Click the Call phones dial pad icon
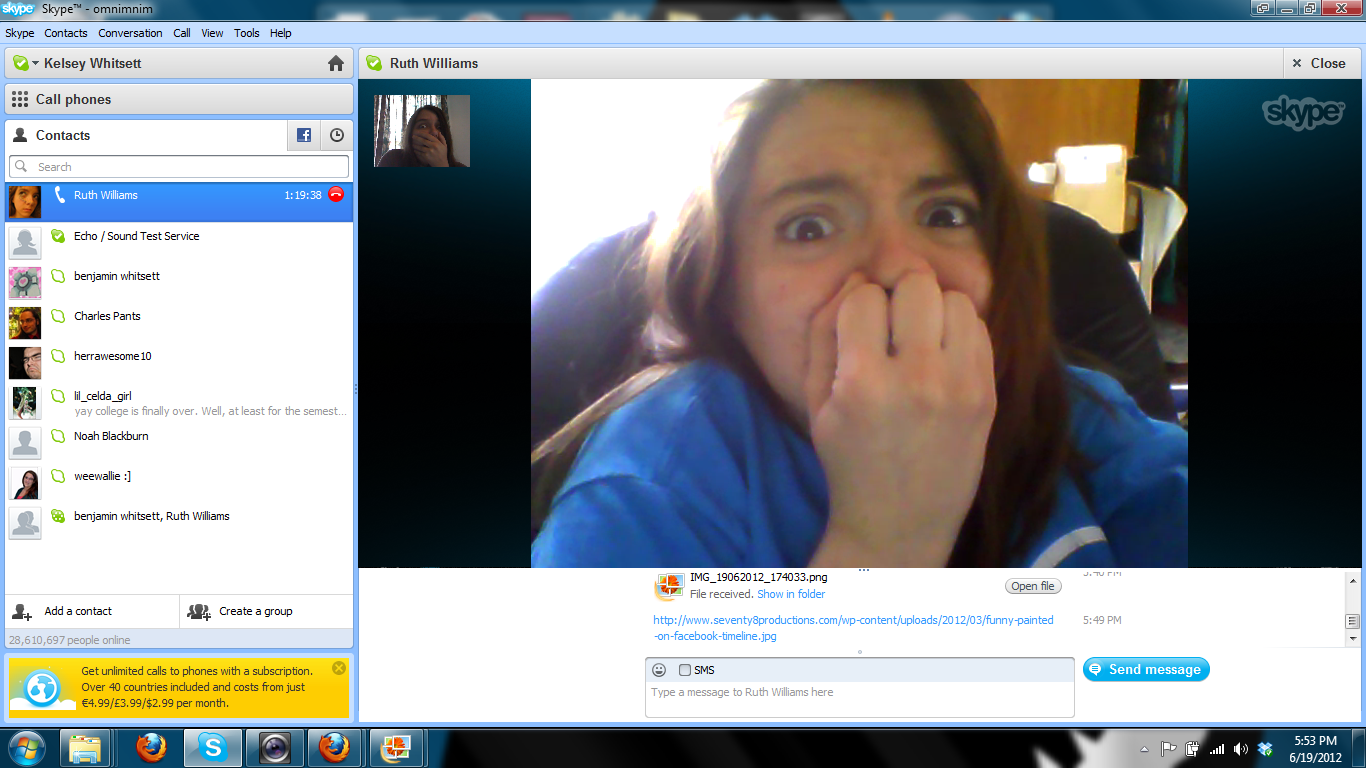The width and height of the screenshot is (1366, 768). tap(20, 99)
